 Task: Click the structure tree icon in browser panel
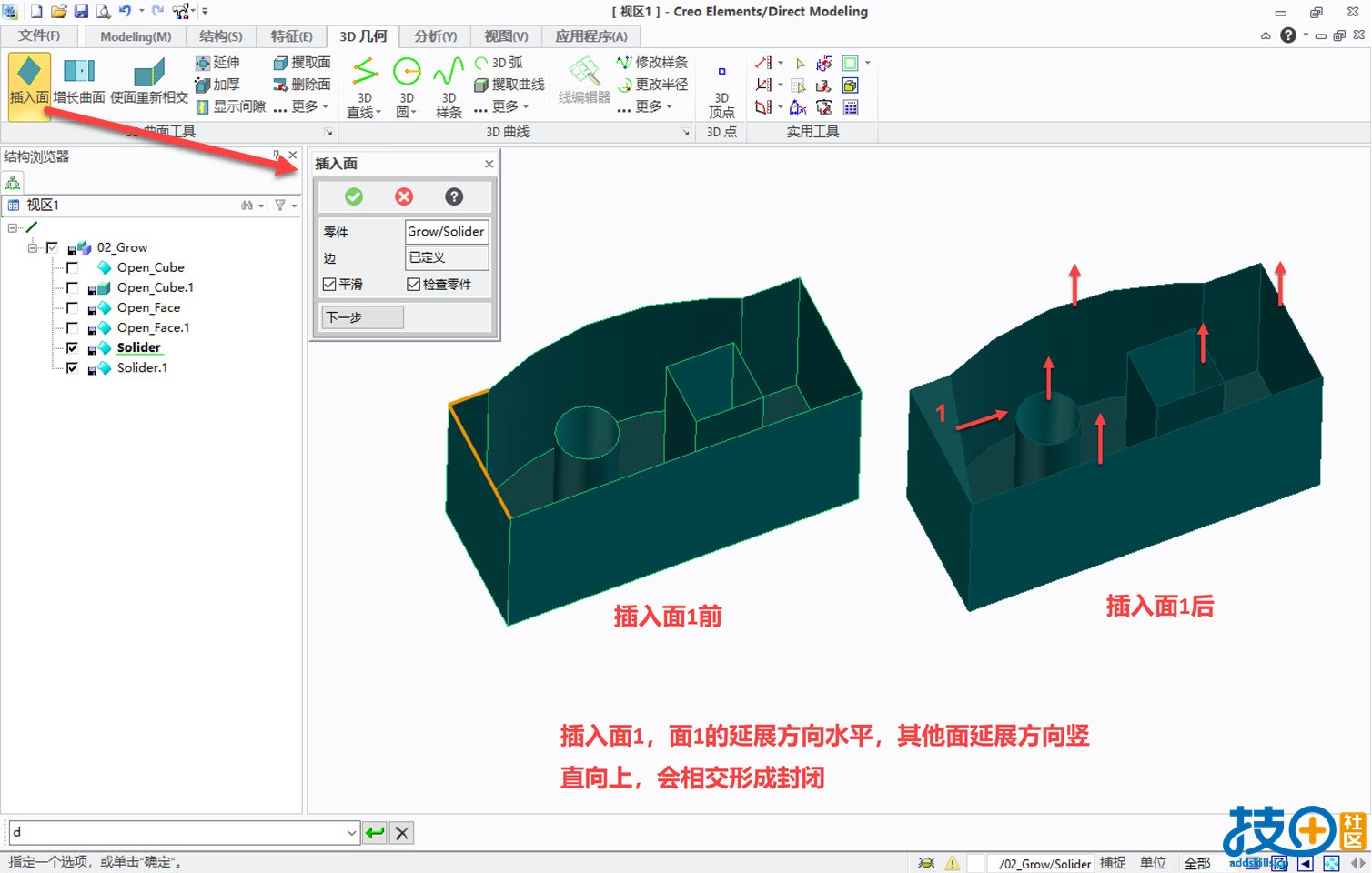[13, 183]
